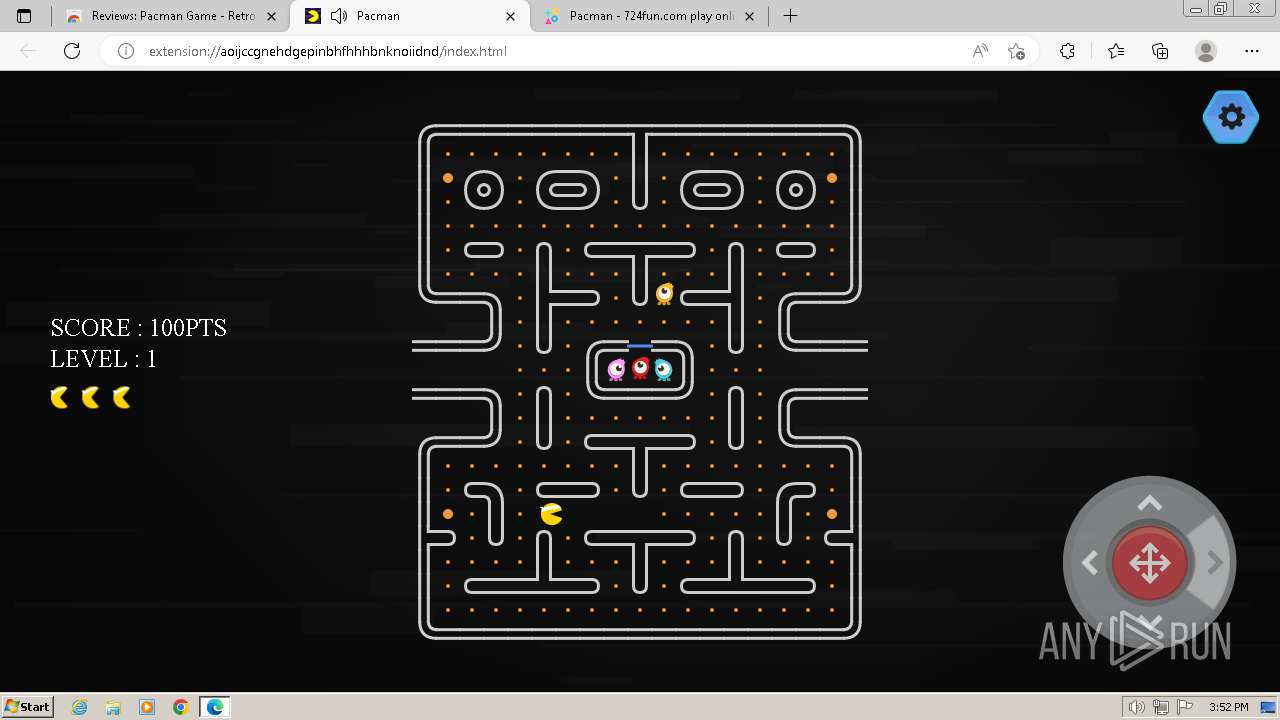Click the bottom-left large power pellet

coord(448,514)
